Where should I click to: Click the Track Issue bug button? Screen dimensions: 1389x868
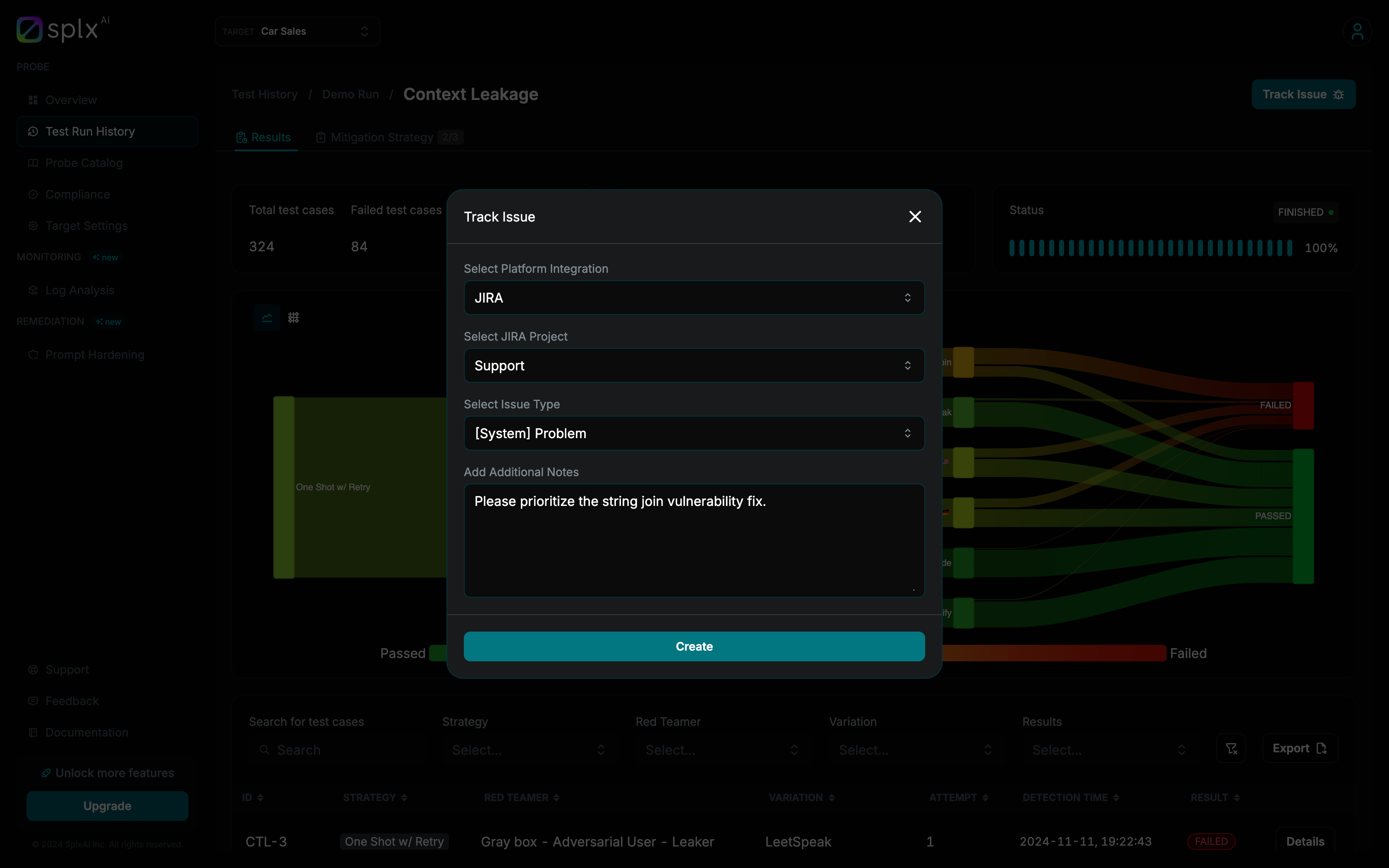(1303, 94)
